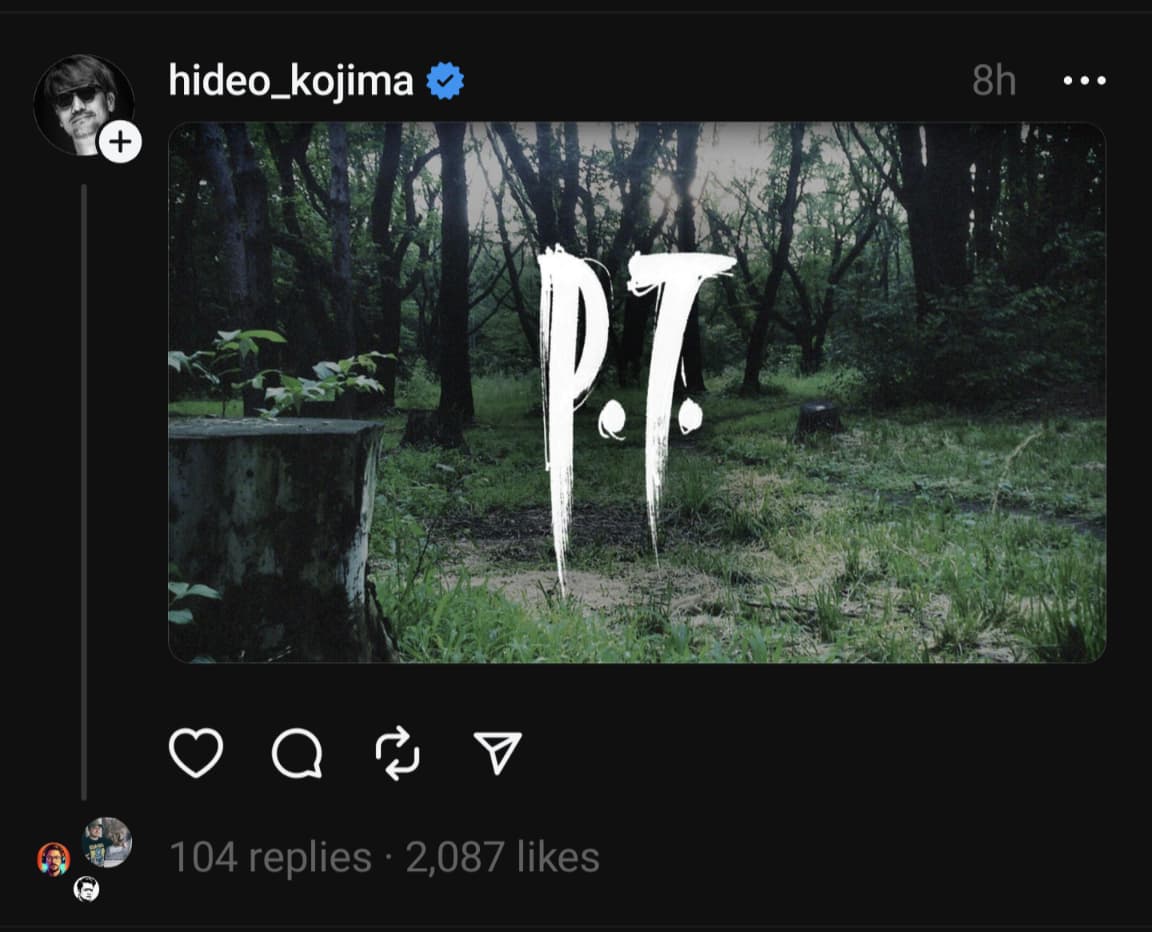Image resolution: width=1152 pixels, height=932 pixels.
Task: Open the small white cartoon replier avatar
Action: pos(87,889)
